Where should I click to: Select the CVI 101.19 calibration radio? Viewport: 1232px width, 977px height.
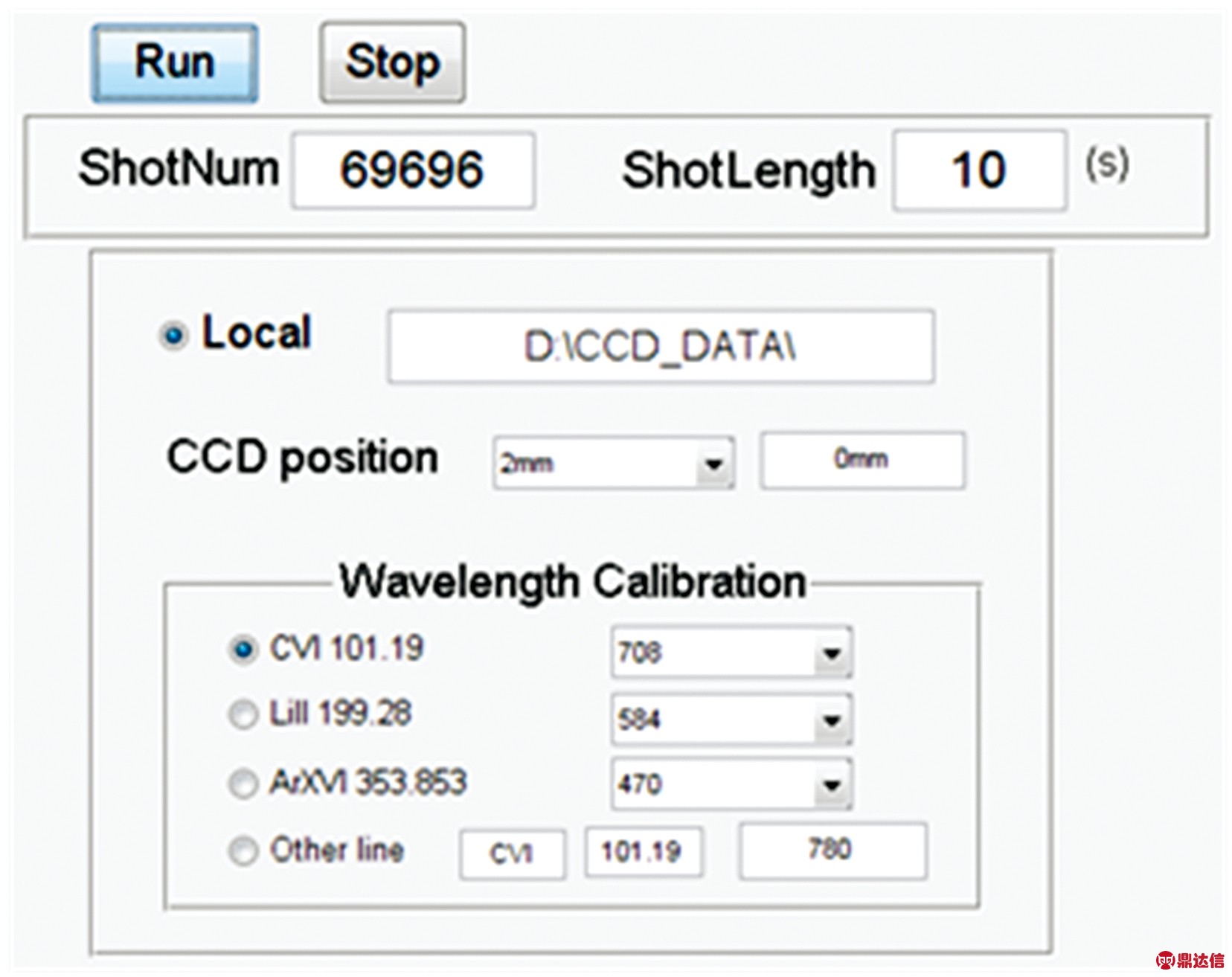(243, 650)
